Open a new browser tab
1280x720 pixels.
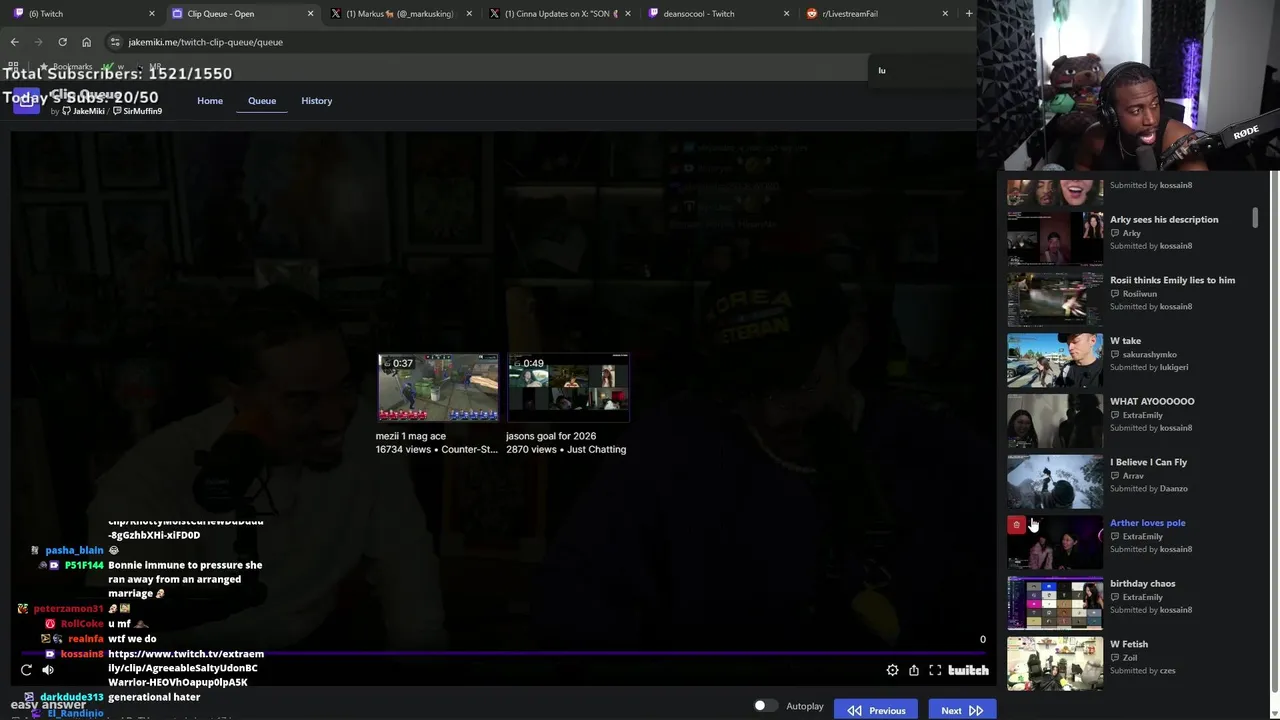click(x=968, y=13)
